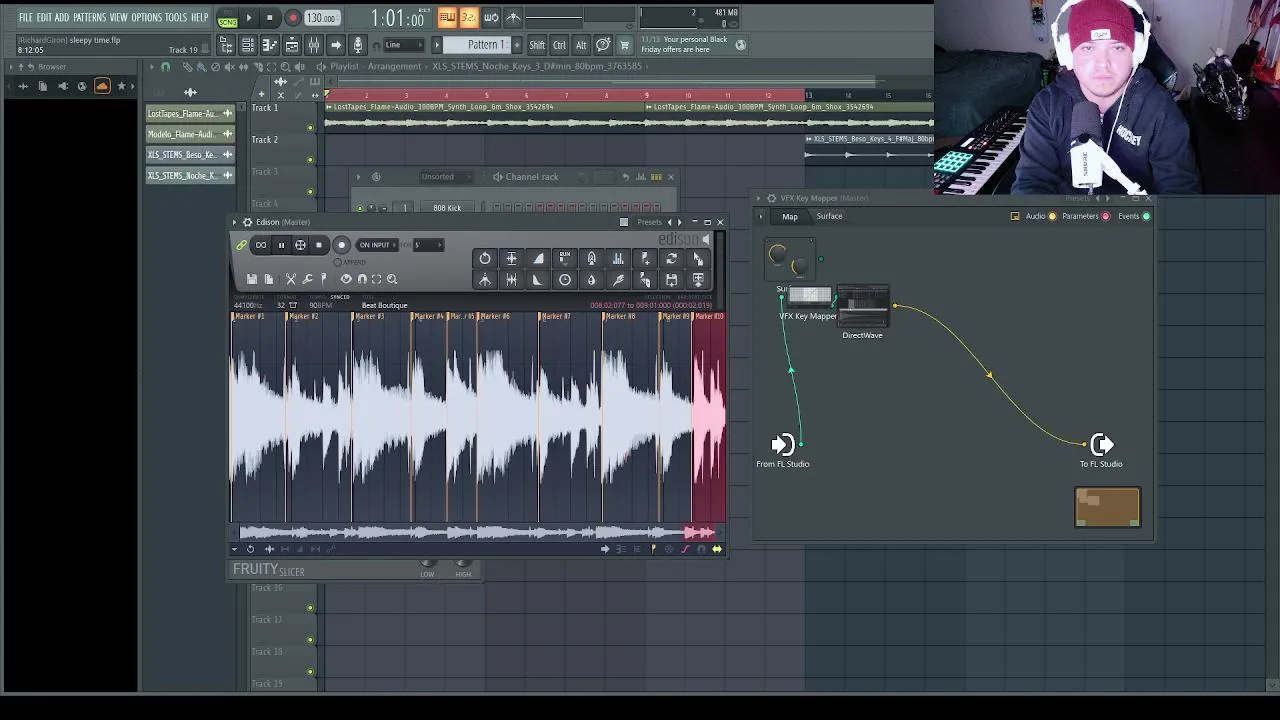Open Edison's Presets menu
The height and width of the screenshot is (720, 1280).
[x=650, y=222]
